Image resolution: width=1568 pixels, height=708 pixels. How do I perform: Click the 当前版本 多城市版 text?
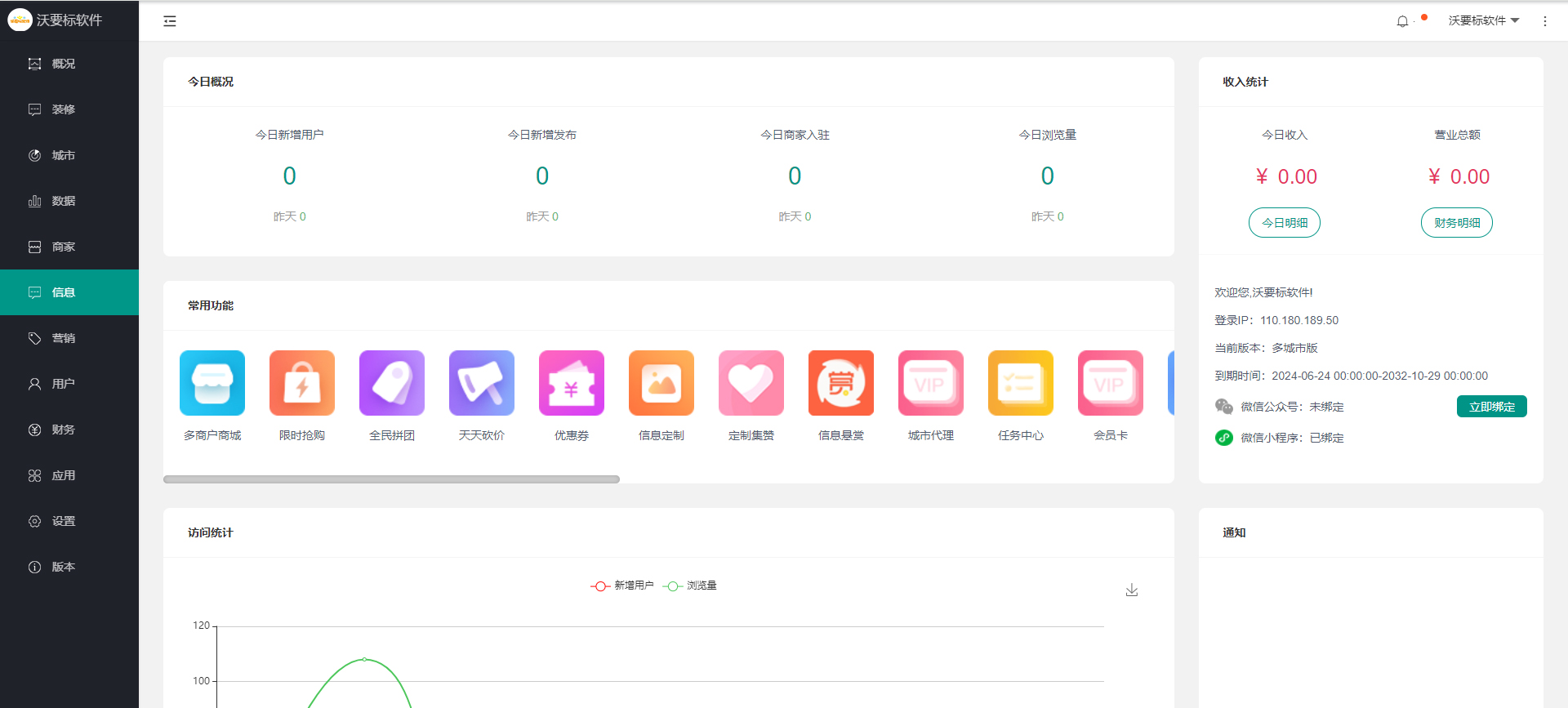(x=1266, y=348)
